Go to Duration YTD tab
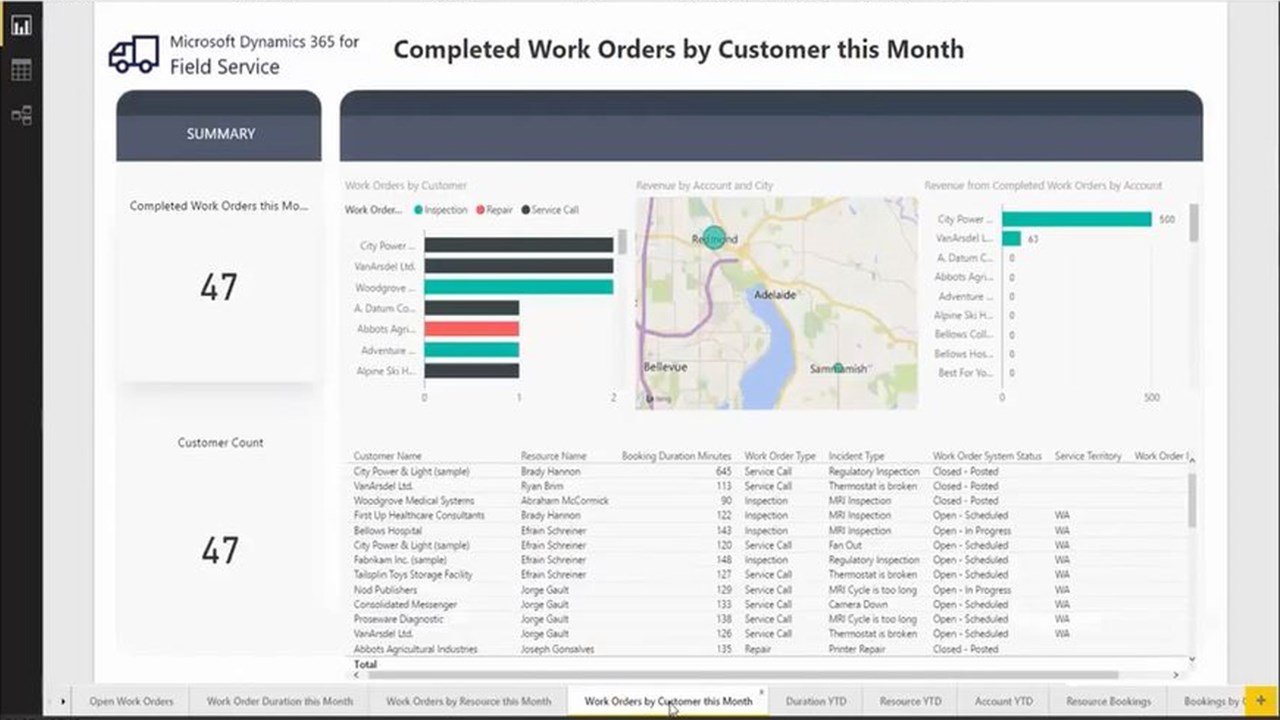Image resolution: width=1280 pixels, height=720 pixels. pyautogui.click(x=816, y=701)
